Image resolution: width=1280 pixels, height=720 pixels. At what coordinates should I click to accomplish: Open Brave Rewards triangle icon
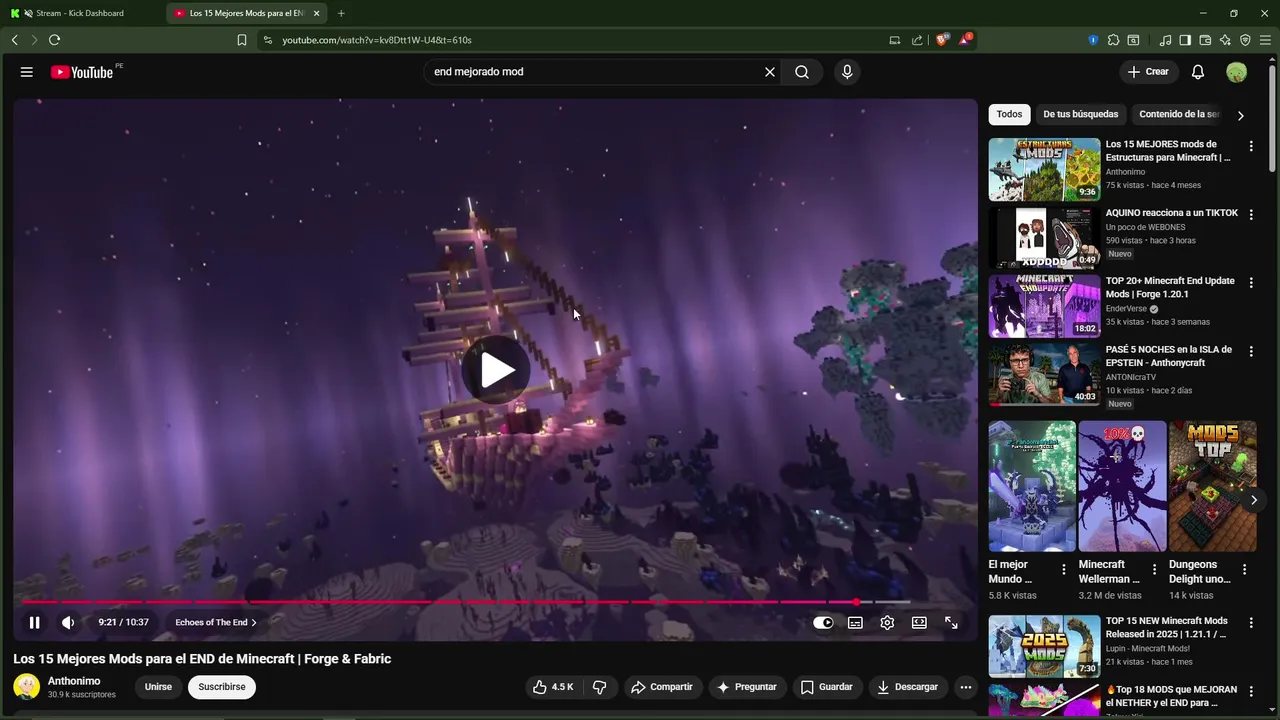pyautogui.click(x=965, y=40)
